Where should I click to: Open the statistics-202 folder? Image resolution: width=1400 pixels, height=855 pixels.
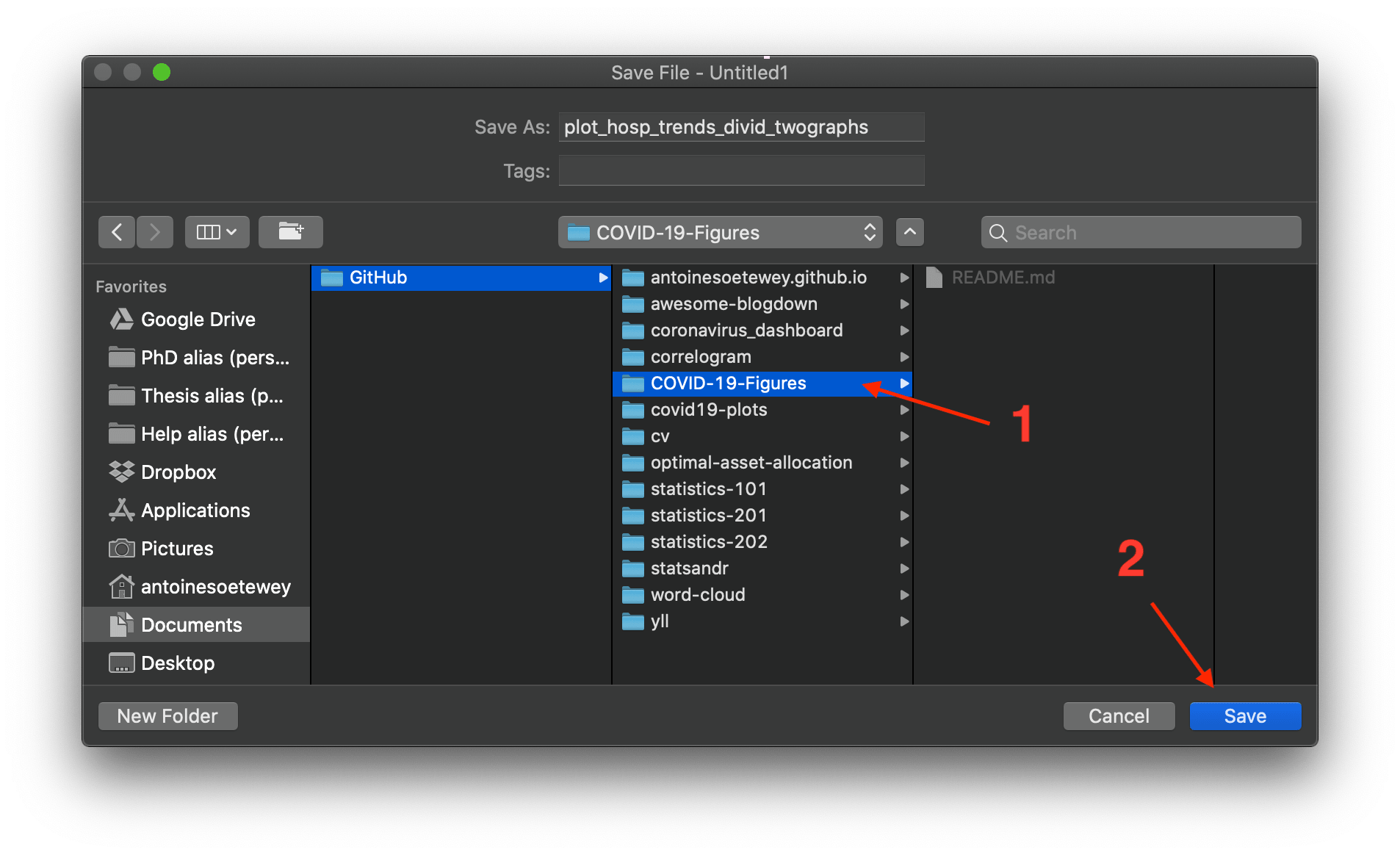click(x=762, y=542)
